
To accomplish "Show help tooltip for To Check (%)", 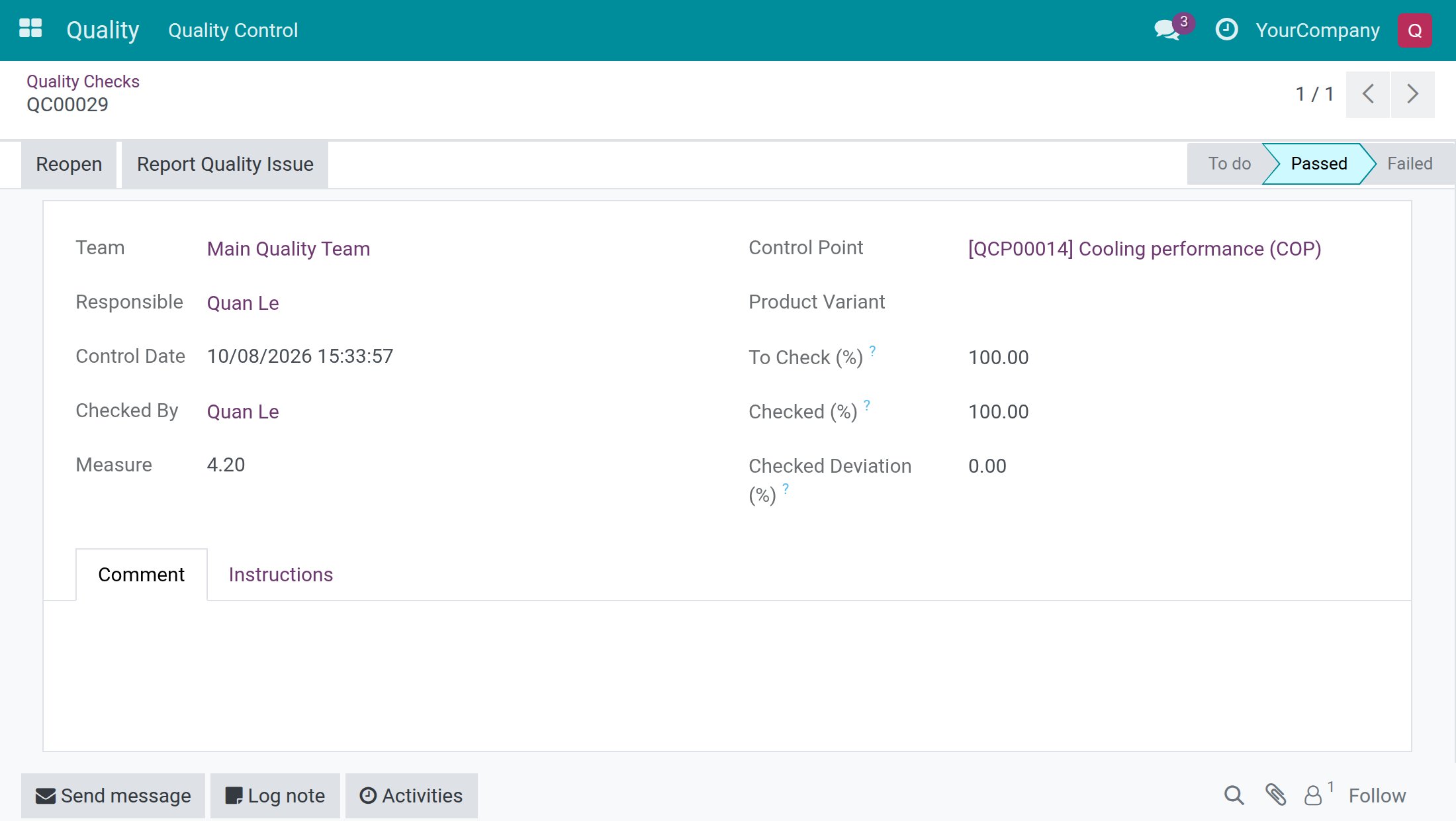I will [872, 350].
